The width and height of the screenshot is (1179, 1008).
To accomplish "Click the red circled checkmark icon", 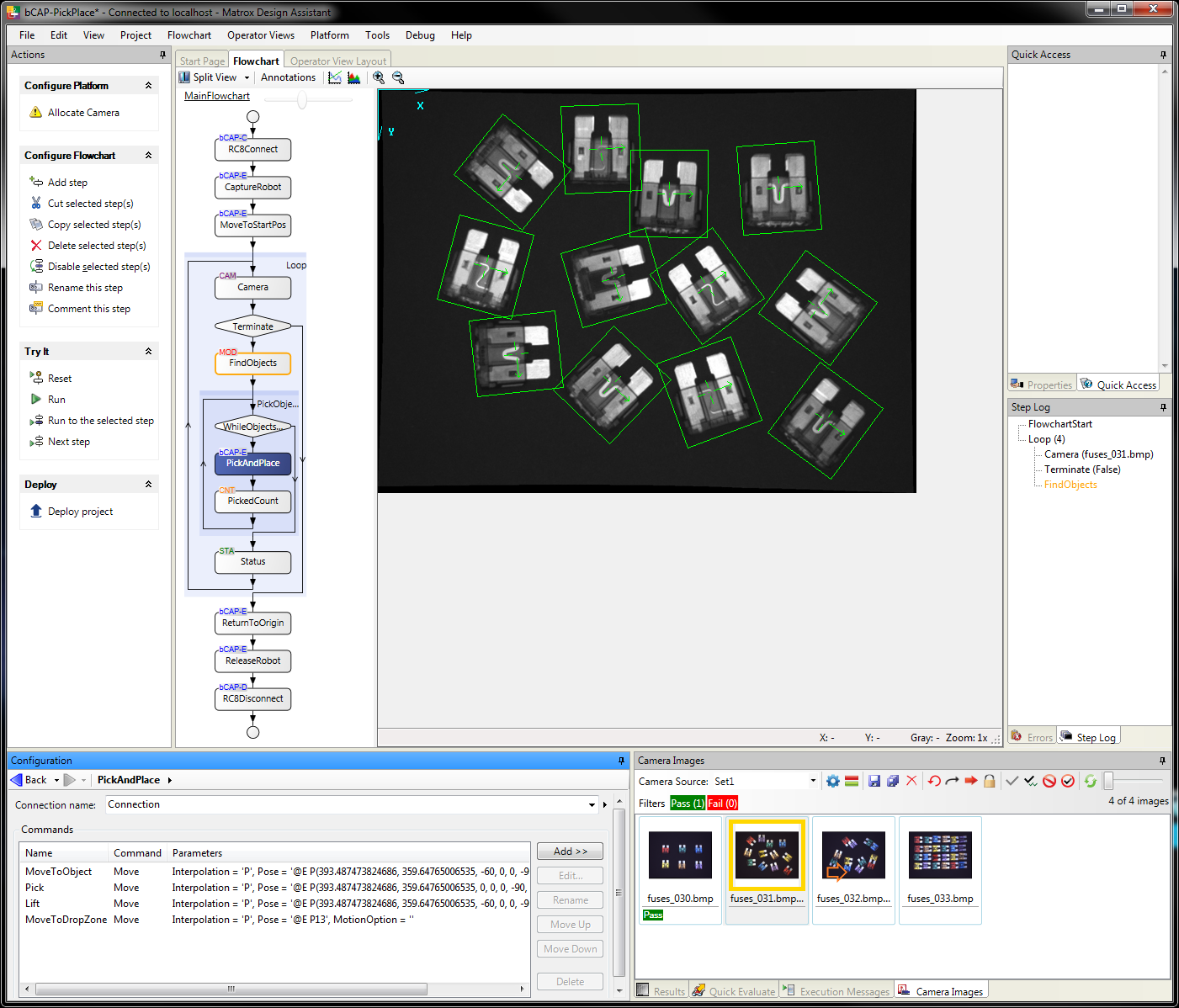I will click(1068, 781).
